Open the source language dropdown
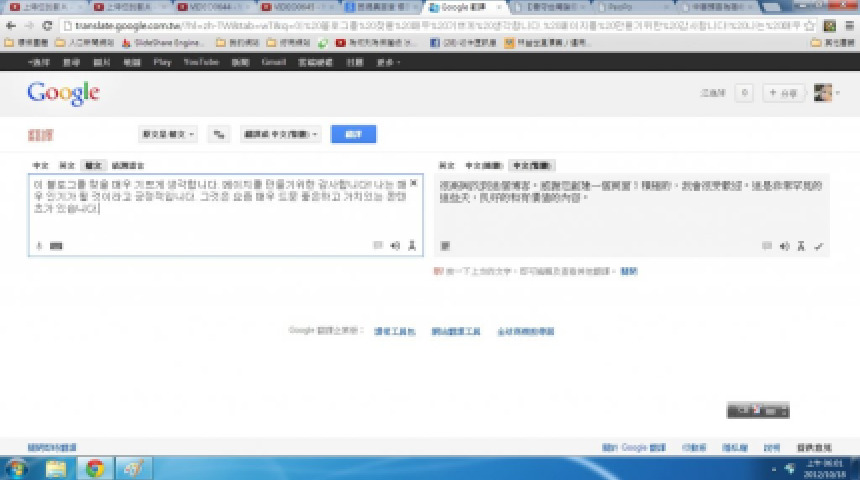Image resolution: width=860 pixels, height=480 pixels. (167, 133)
